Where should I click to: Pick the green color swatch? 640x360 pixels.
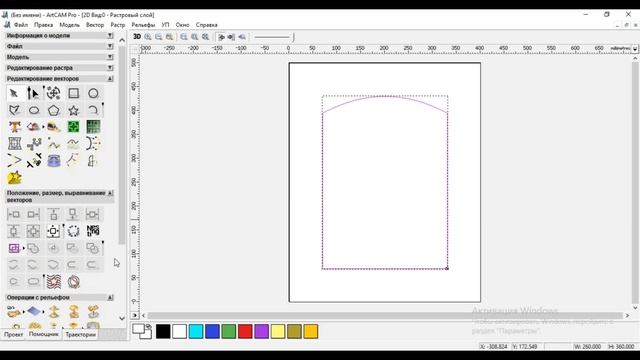pos(229,331)
